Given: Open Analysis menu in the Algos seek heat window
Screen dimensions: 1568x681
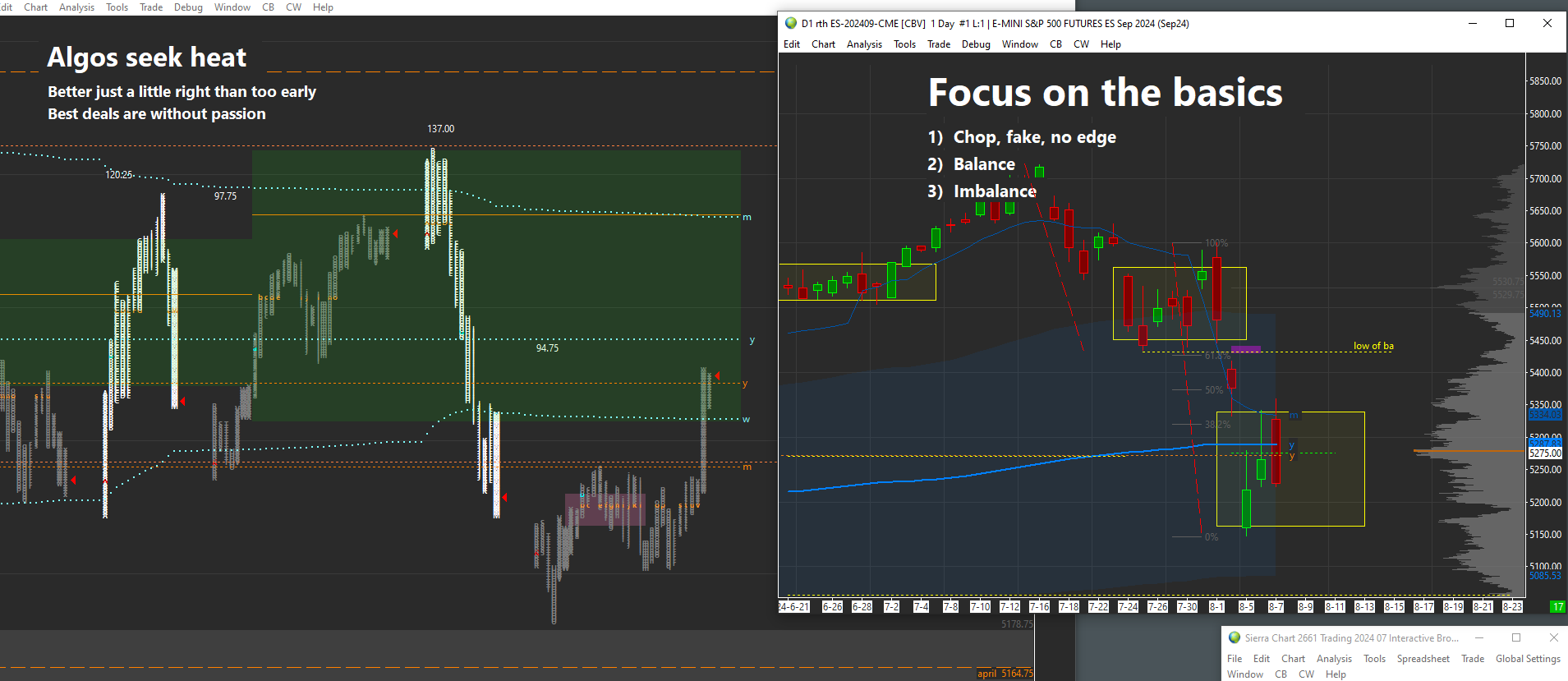Looking at the screenshot, I should point(77,7).
